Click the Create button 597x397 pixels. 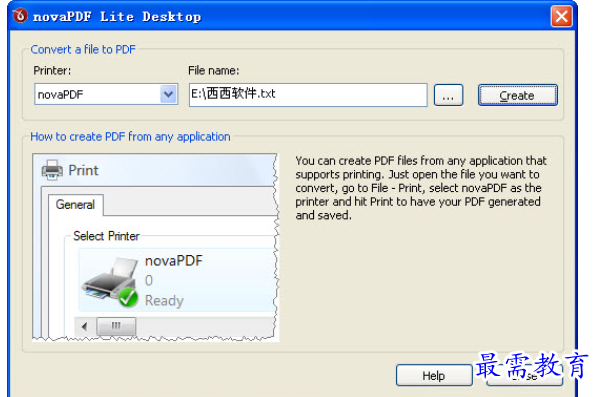pyautogui.click(x=517, y=95)
